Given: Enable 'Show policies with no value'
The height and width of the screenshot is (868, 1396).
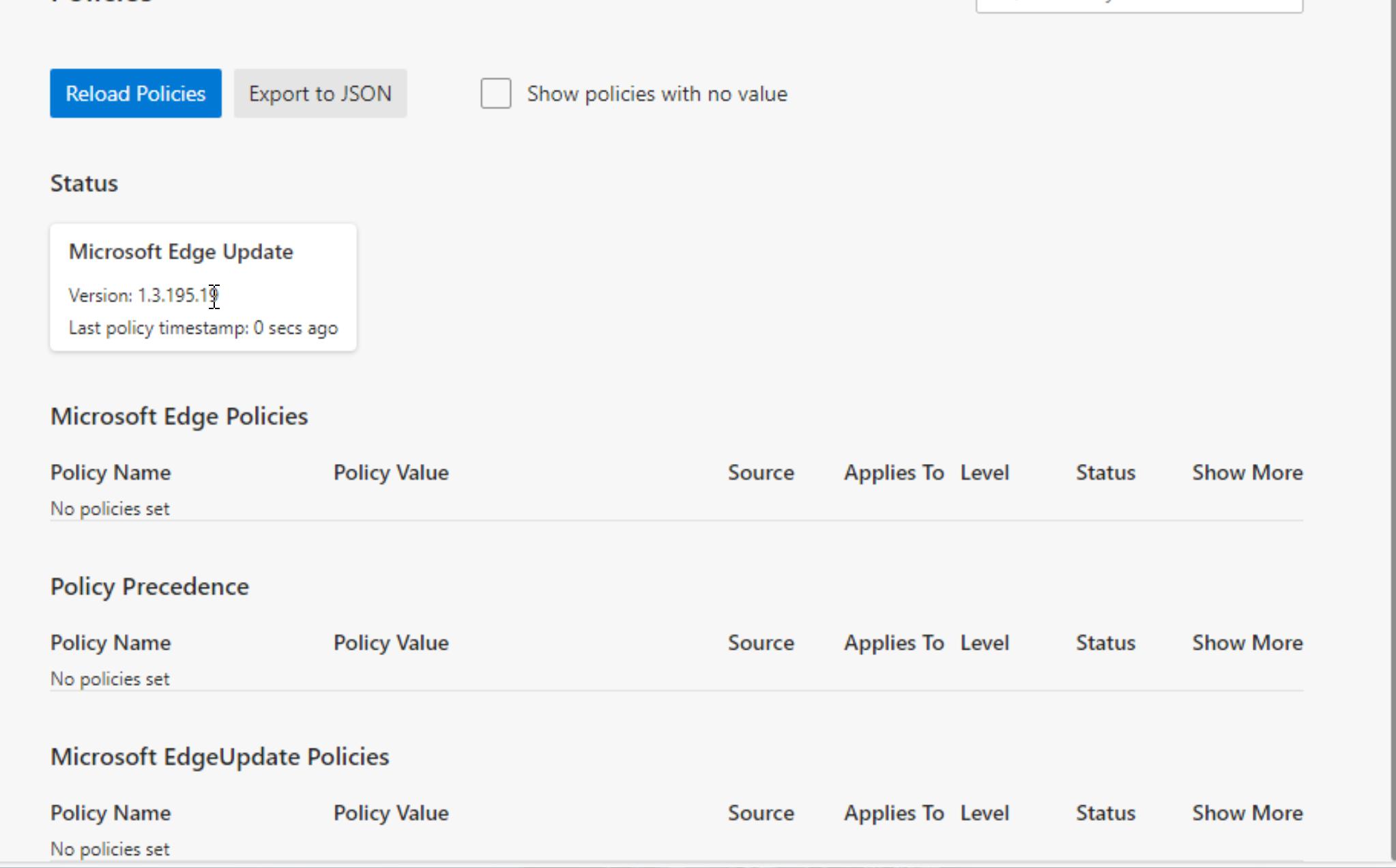Looking at the screenshot, I should (495, 94).
